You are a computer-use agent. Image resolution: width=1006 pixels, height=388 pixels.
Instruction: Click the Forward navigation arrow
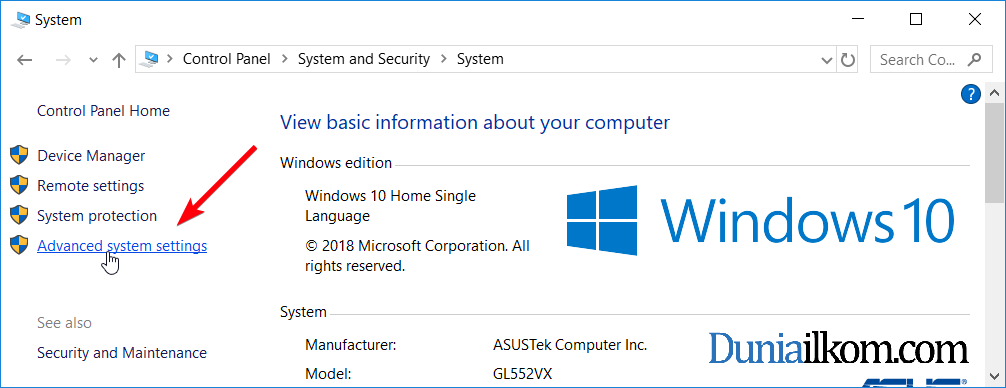(x=63, y=60)
